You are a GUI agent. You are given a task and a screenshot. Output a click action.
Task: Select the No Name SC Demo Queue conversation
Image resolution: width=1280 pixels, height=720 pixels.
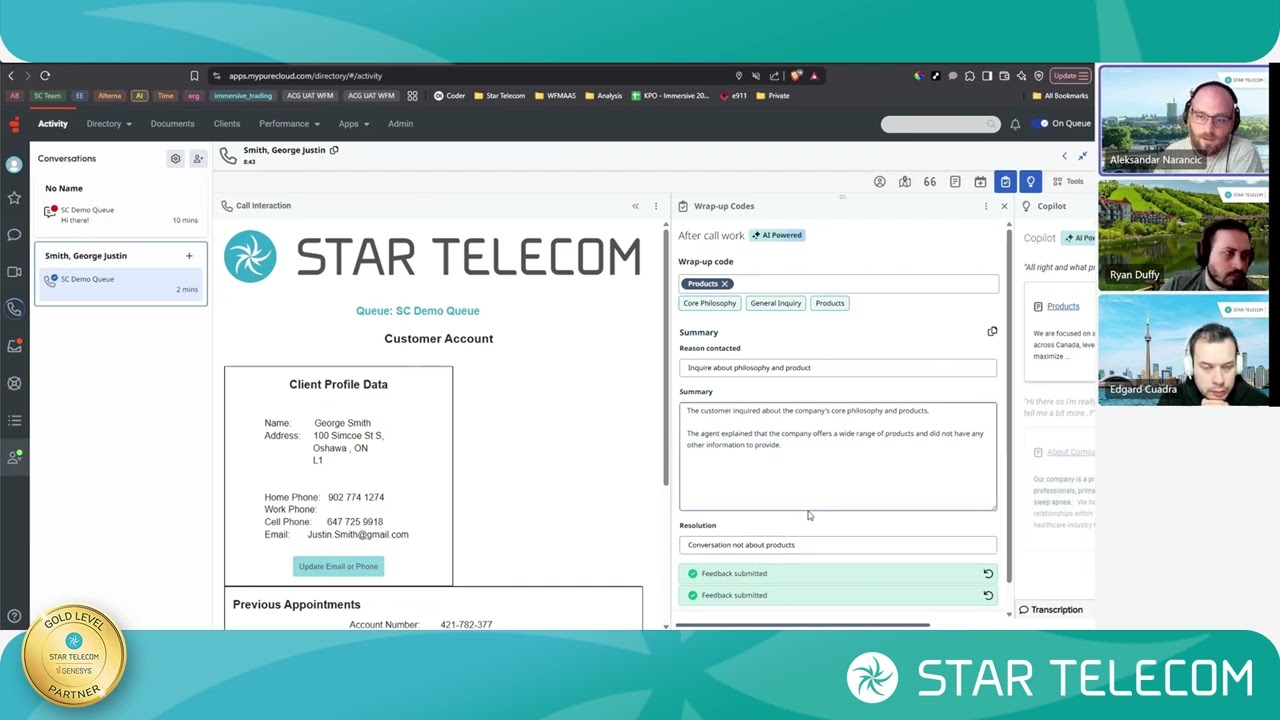120,214
